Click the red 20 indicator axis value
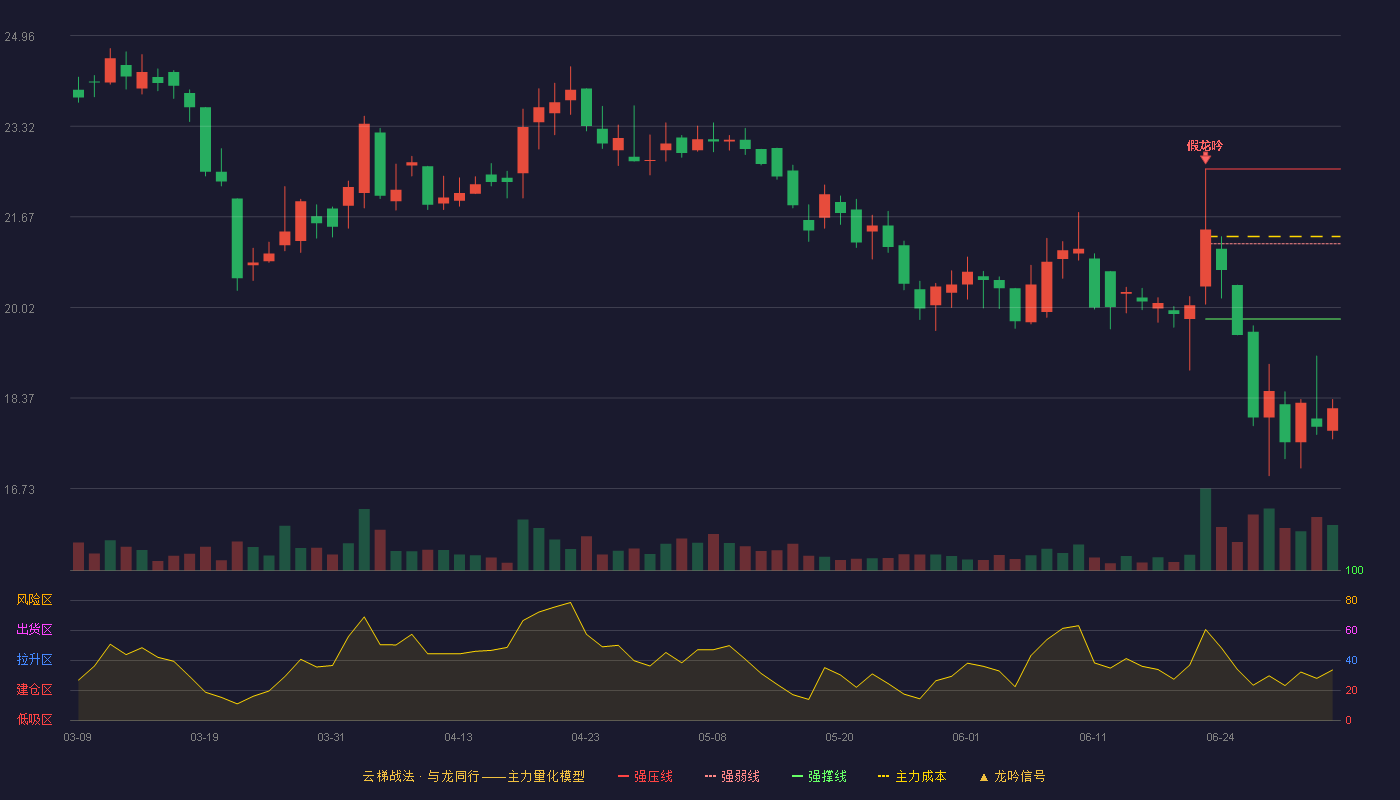The image size is (1400, 800). pyautogui.click(x=1351, y=690)
